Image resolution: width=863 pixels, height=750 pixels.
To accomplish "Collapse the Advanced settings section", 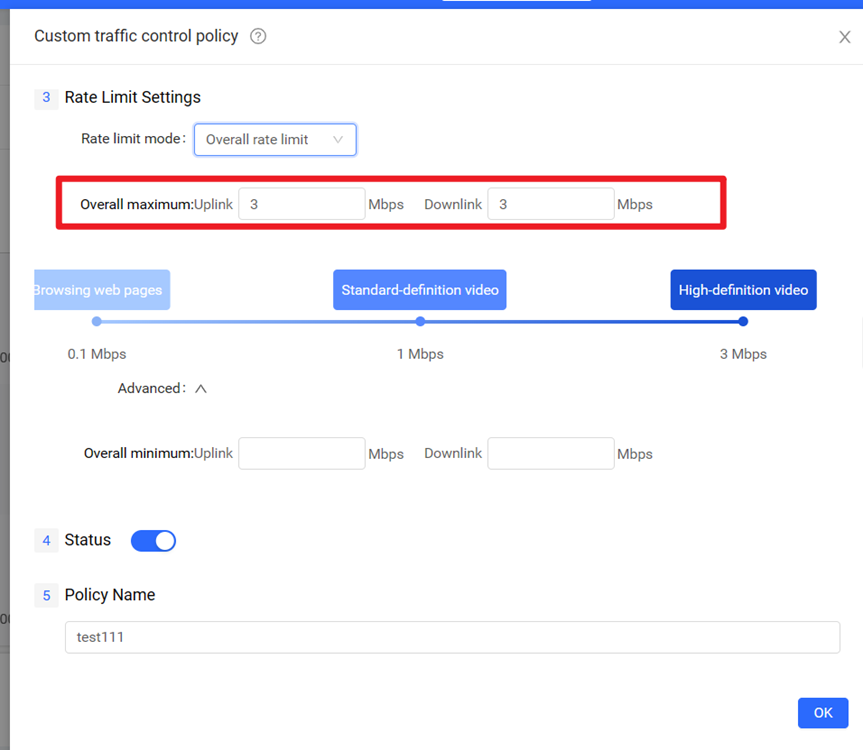I will click(200, 389).
